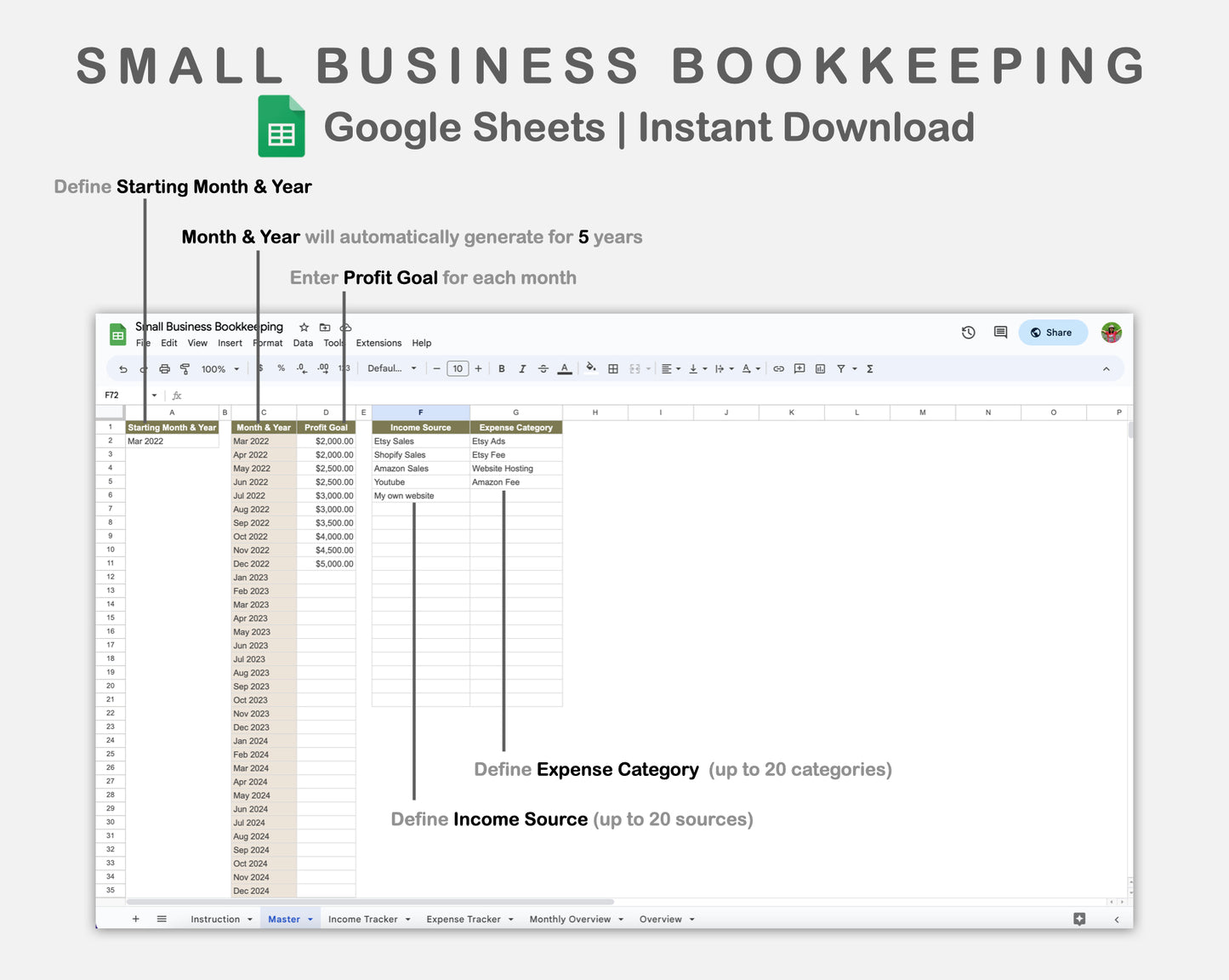The width and height of the screenshot is (1229, 980).
Task: Select the Paint format tool
Action: pos(185,369)
